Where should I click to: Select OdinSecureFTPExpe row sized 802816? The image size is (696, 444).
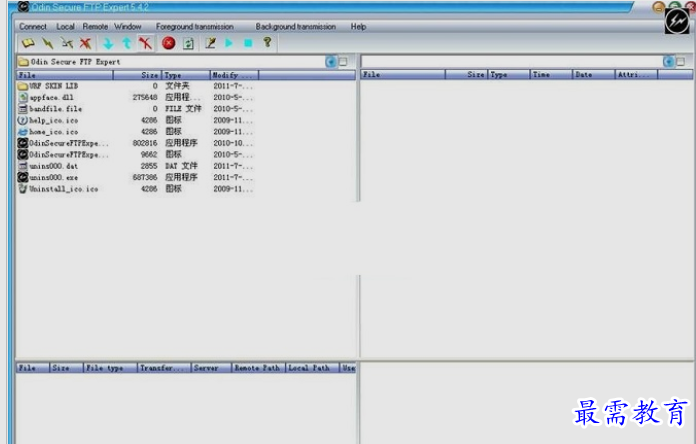(135, 143)
